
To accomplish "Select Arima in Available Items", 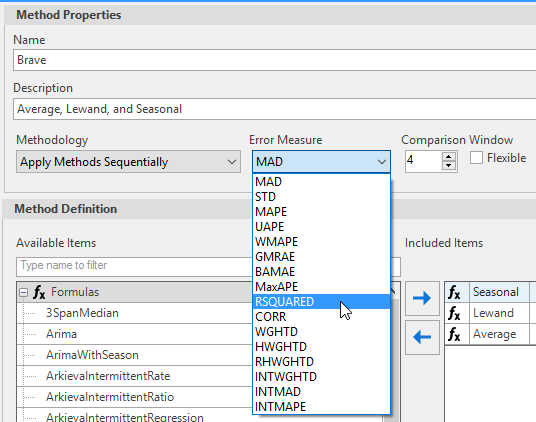I will [61, 334].
